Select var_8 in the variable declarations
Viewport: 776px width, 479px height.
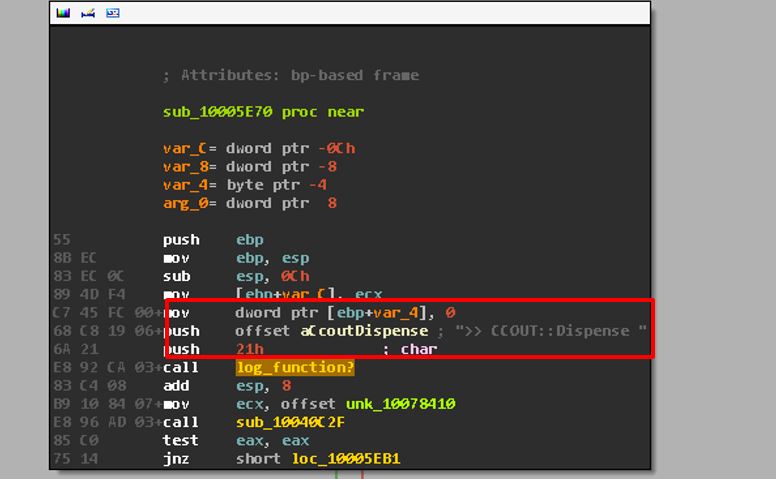186,167
